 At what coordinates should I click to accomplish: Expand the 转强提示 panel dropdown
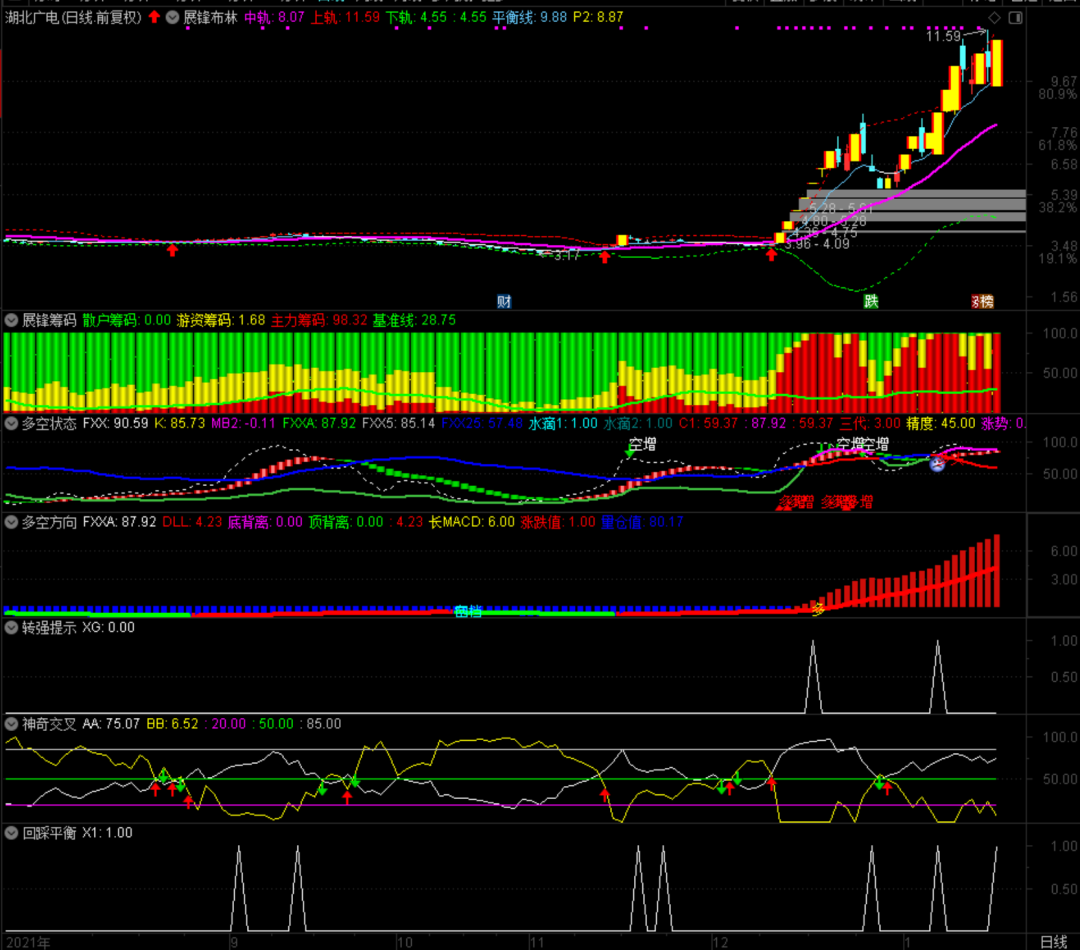point(11,627)
